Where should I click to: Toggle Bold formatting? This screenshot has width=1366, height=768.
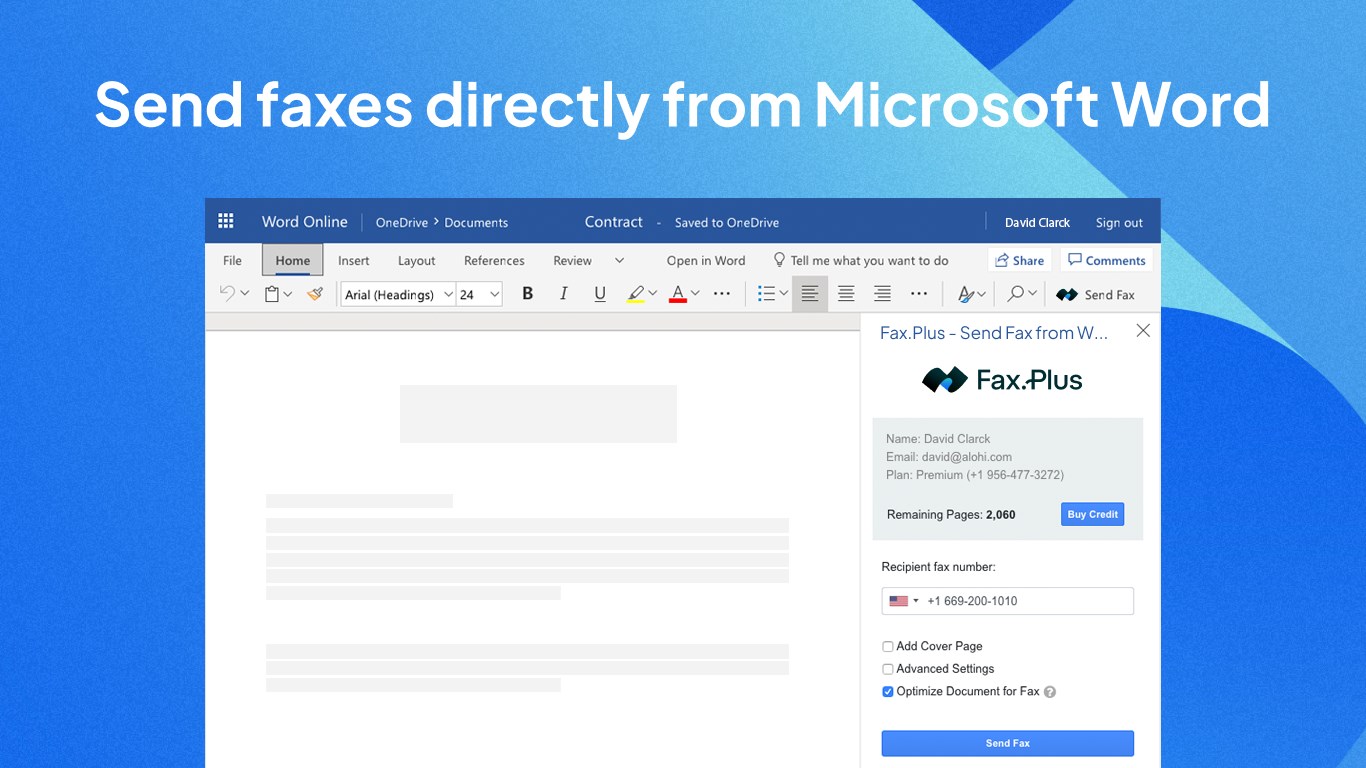pyautogui.click(x=528, y=294)
